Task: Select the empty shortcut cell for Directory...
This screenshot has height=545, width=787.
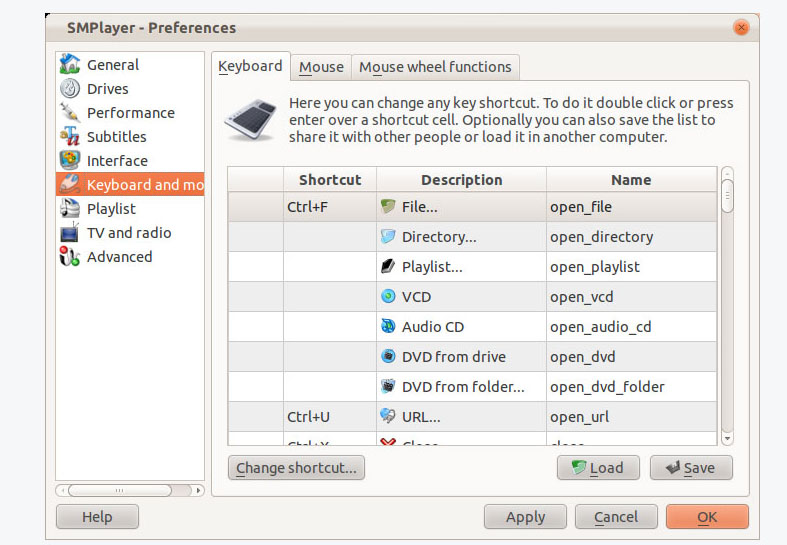Action: [x=330, y=237]
